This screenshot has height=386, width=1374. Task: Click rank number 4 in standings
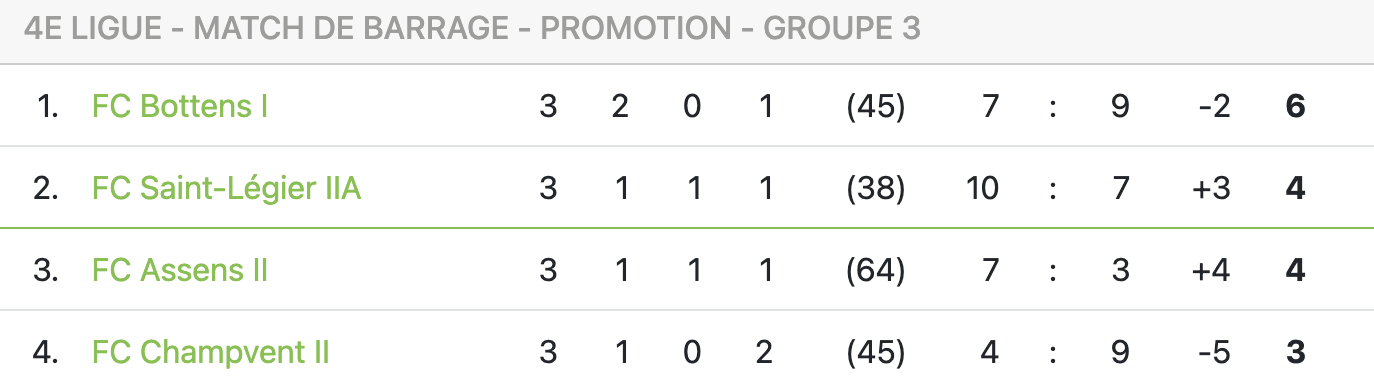point(46,352)
